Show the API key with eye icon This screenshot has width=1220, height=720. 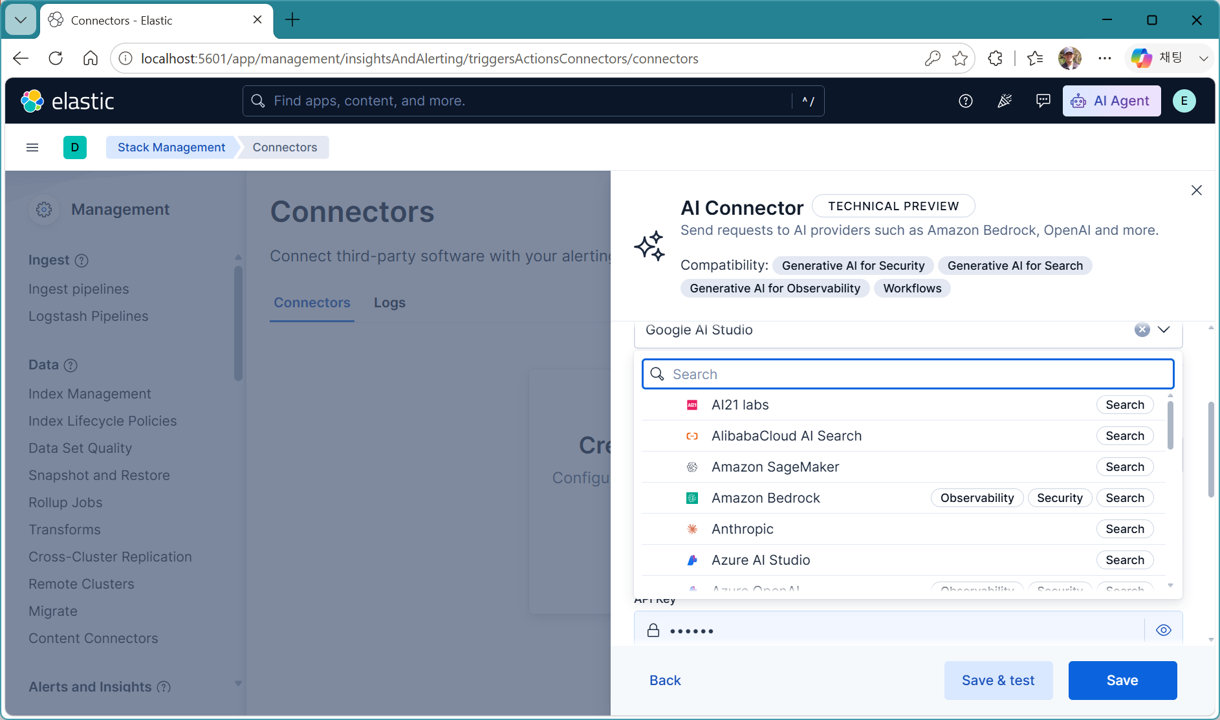pyautogui.click(x=1163, y=630)
